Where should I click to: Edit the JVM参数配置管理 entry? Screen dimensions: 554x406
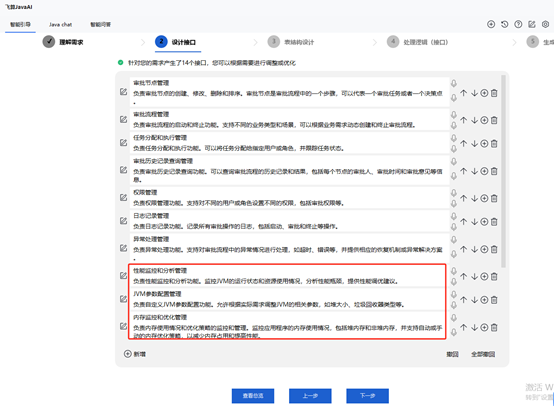coord(123,299)
